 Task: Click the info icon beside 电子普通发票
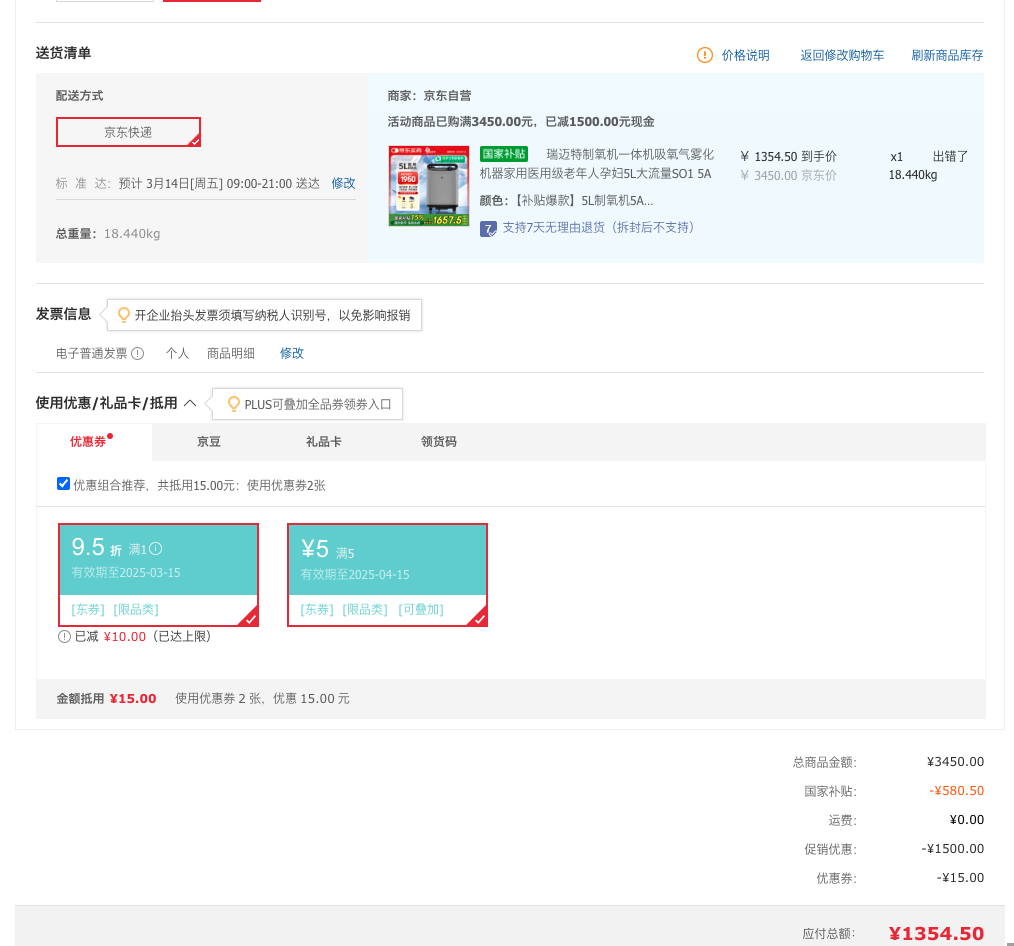[138, 353]
